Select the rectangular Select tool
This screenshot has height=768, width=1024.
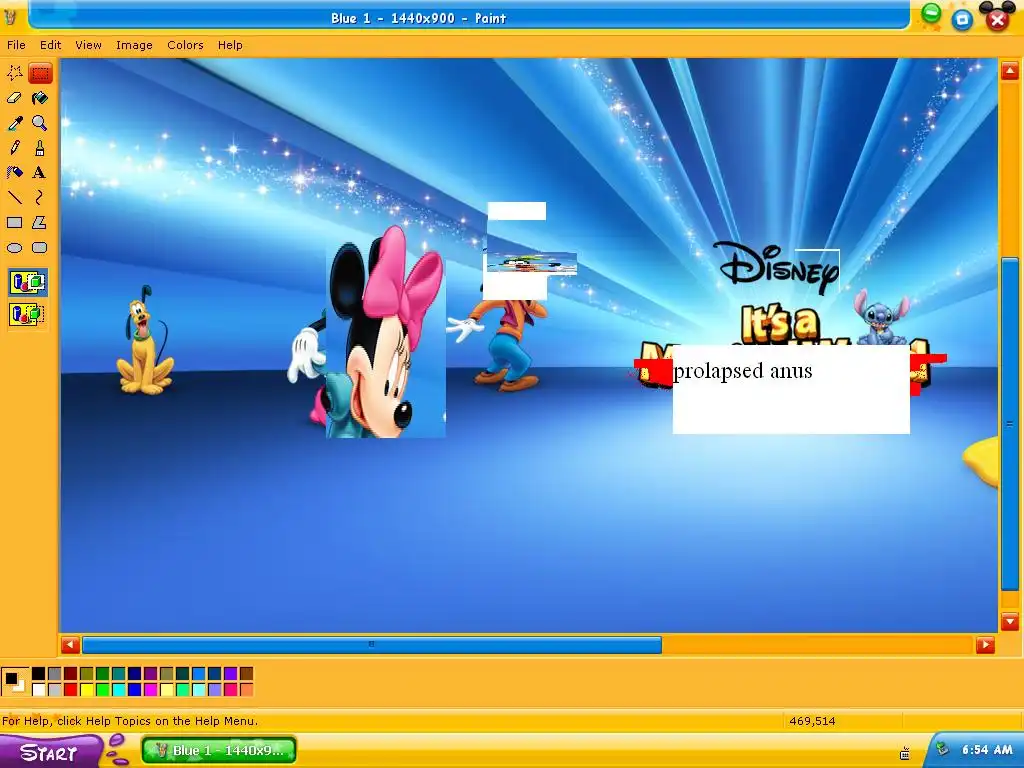[40, 73]
